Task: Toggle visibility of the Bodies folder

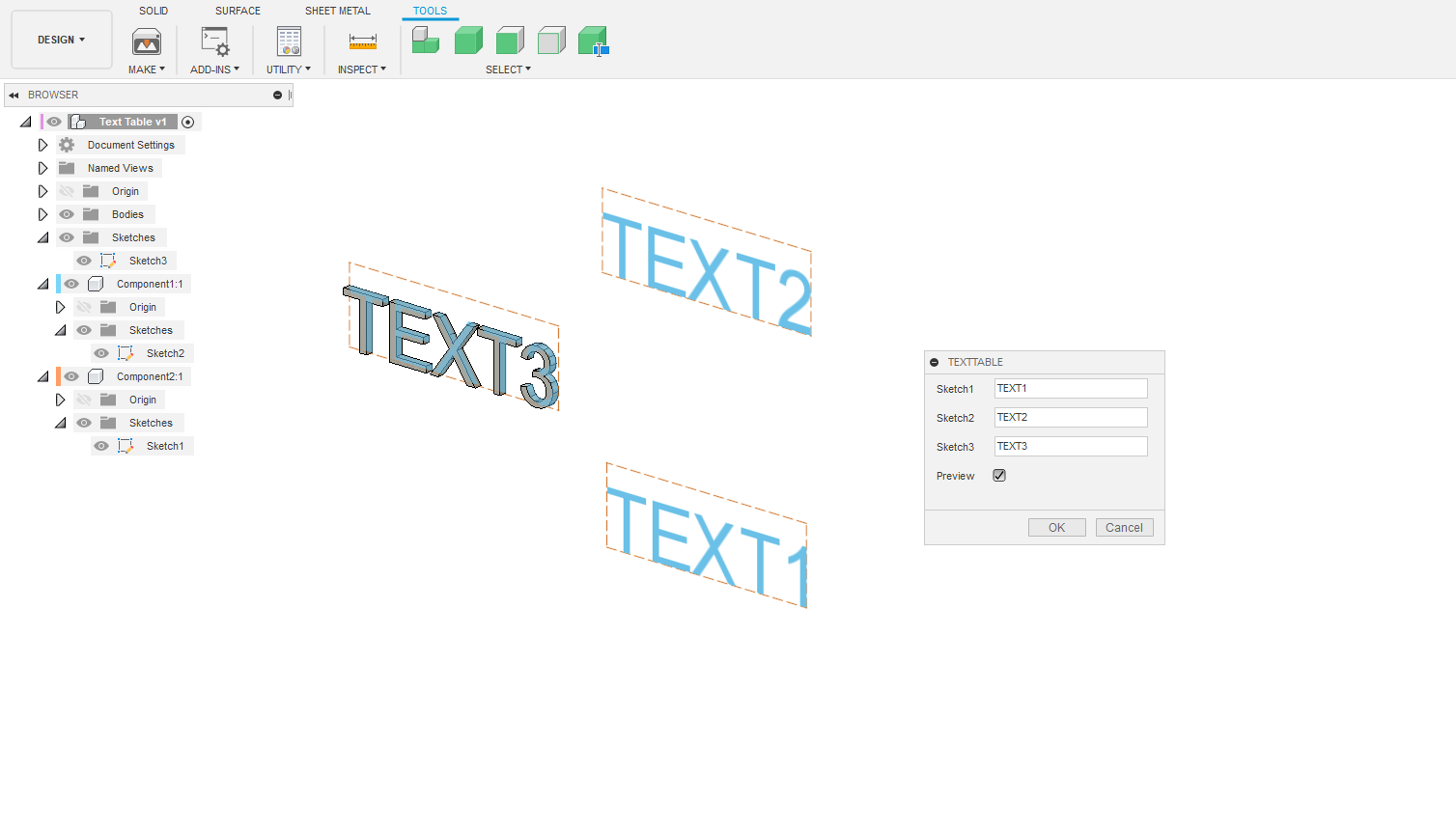Action: click(67, 214)
